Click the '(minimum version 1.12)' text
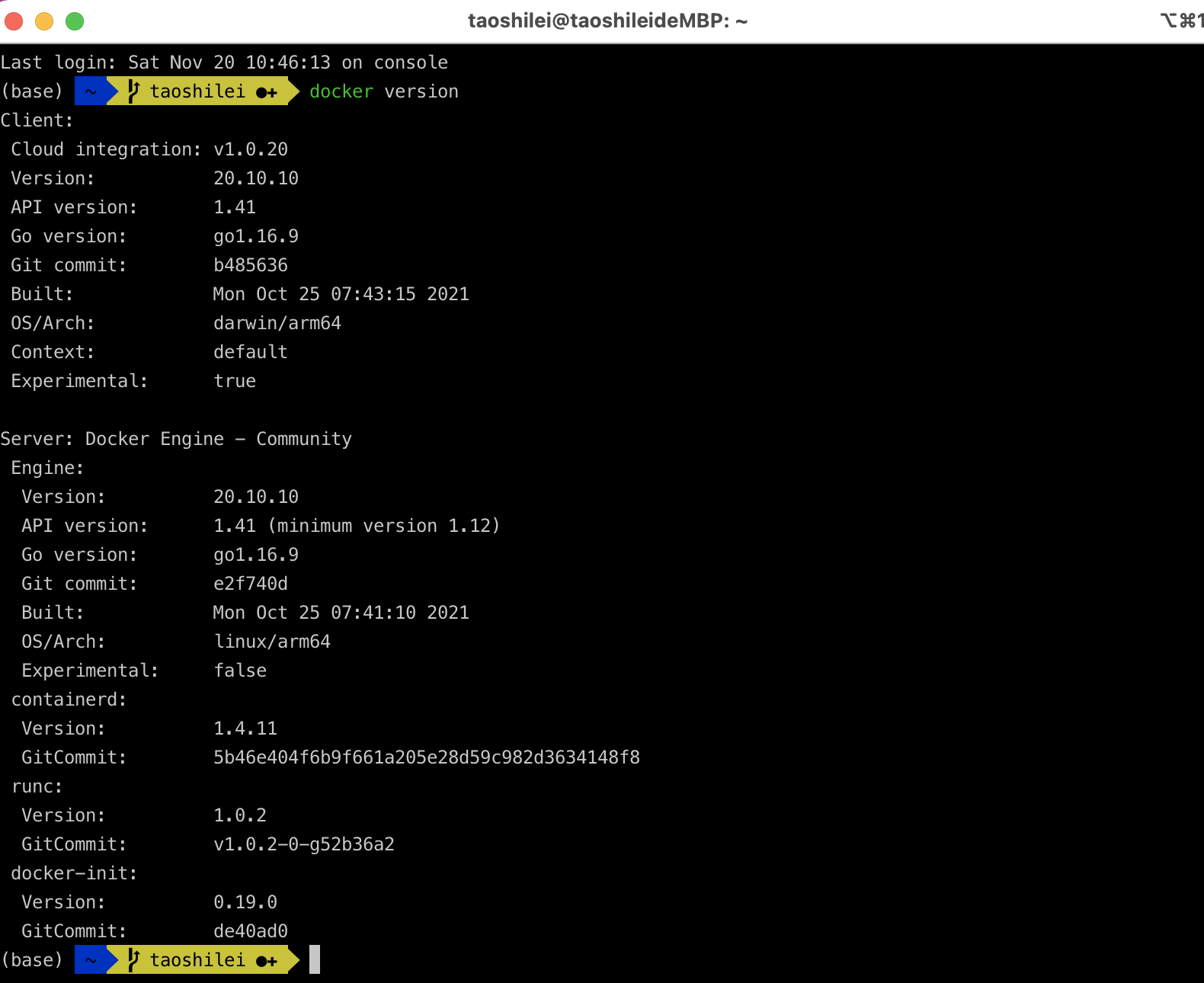Viewport: 1204px width, 983px height. click(x=384, y=526)
